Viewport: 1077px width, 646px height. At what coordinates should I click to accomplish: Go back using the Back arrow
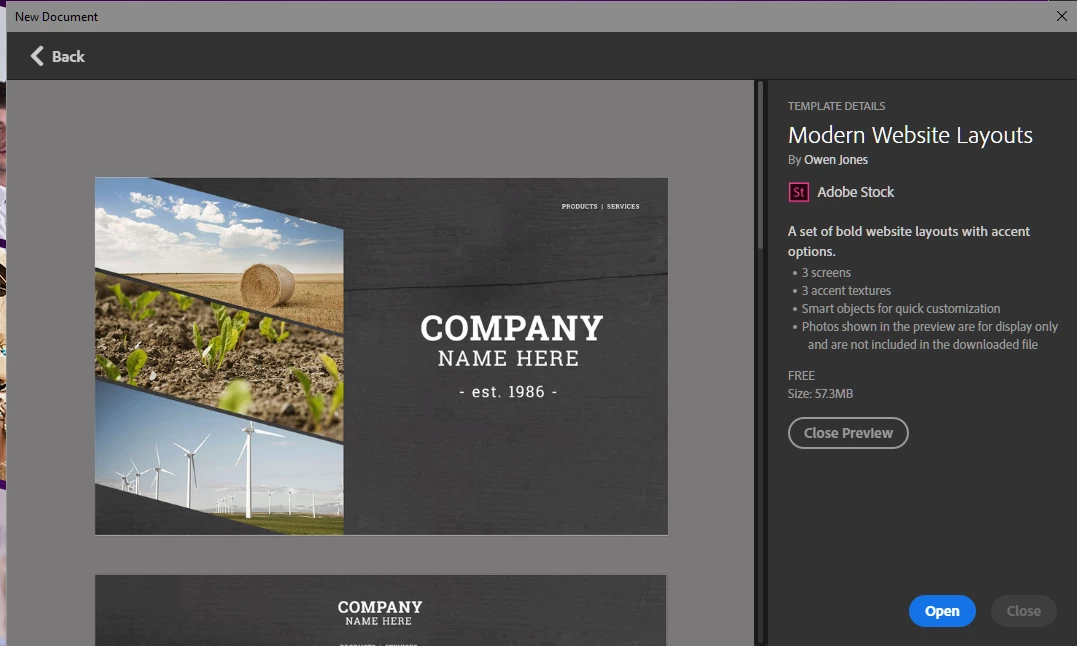click(x=37, y=56)
